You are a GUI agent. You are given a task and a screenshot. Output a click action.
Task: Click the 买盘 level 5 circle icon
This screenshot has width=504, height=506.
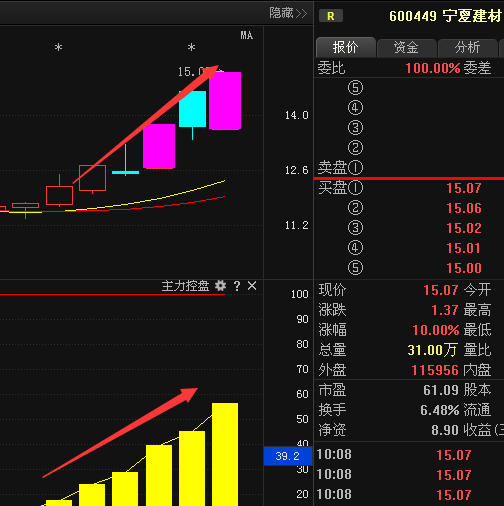click(x=355, y=268)
